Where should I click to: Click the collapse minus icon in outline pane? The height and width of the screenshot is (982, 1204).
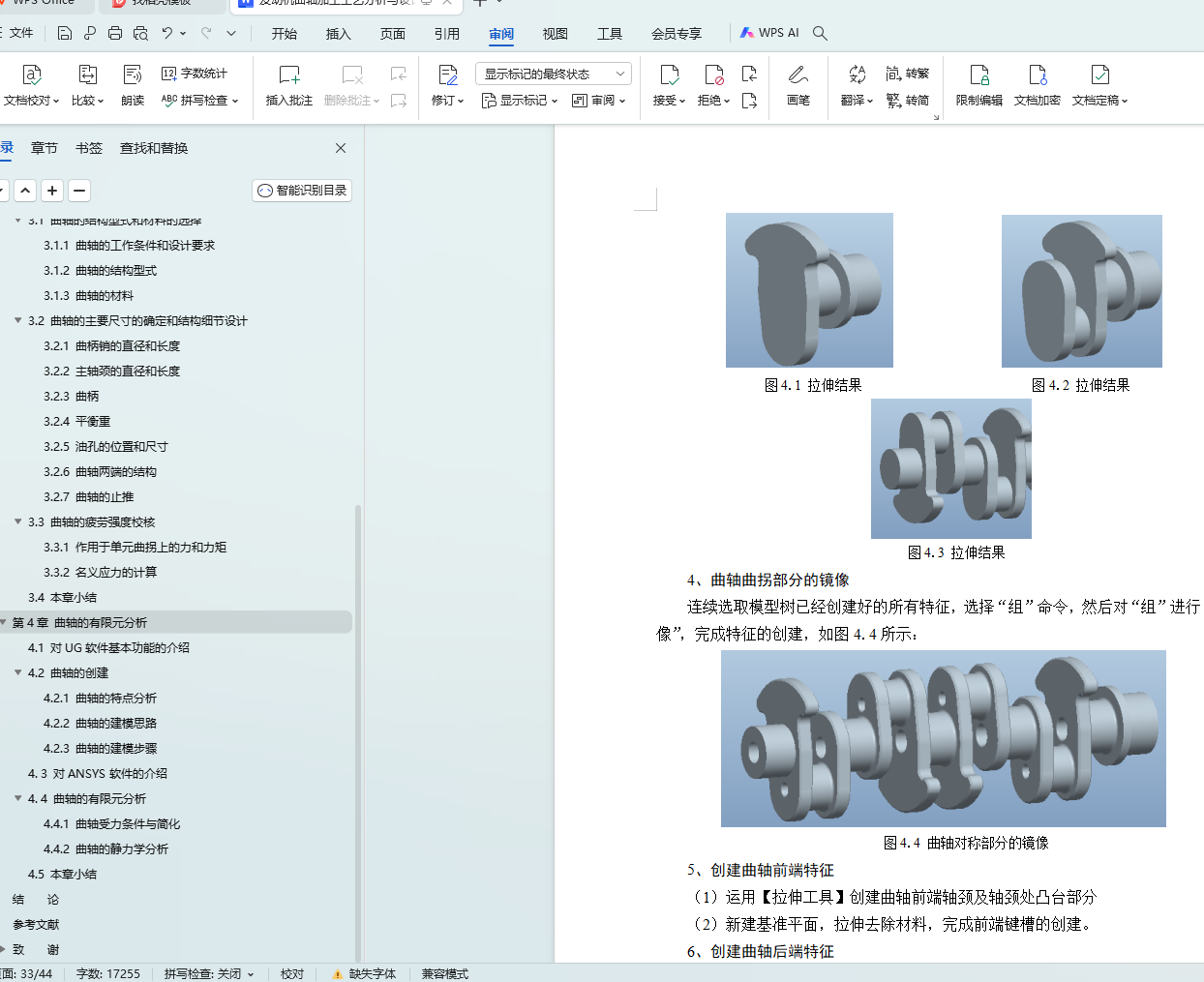pyautogui.click(x=79, y=191)
